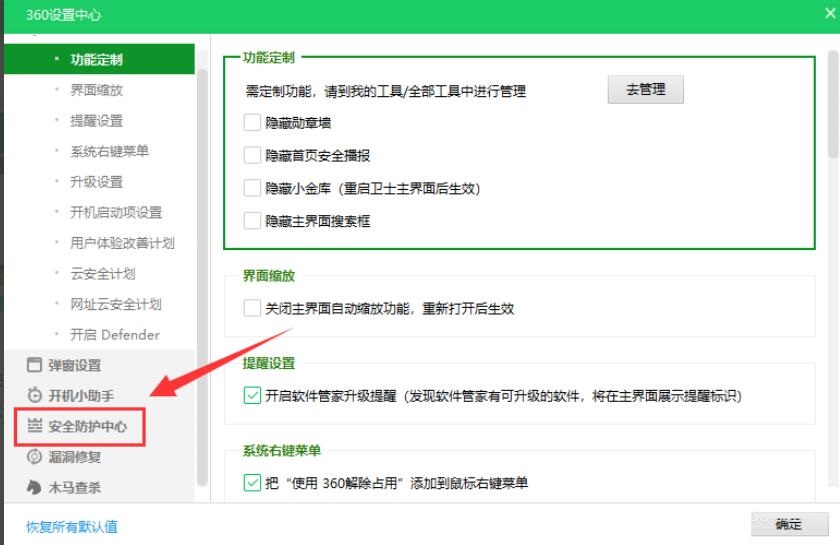Go to 提醒设置 sidebar entry

[x=96, y=121]
